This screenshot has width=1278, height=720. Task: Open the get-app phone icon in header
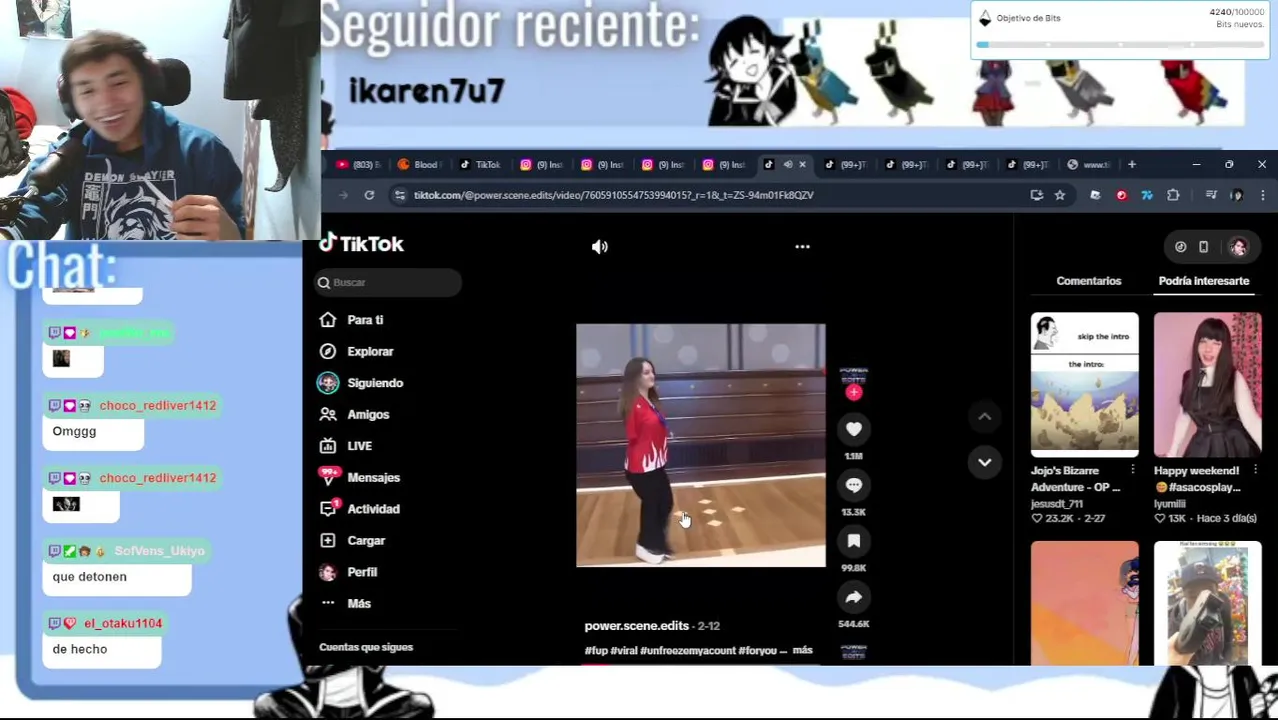pyautogui.click(x=1203, y=247)
